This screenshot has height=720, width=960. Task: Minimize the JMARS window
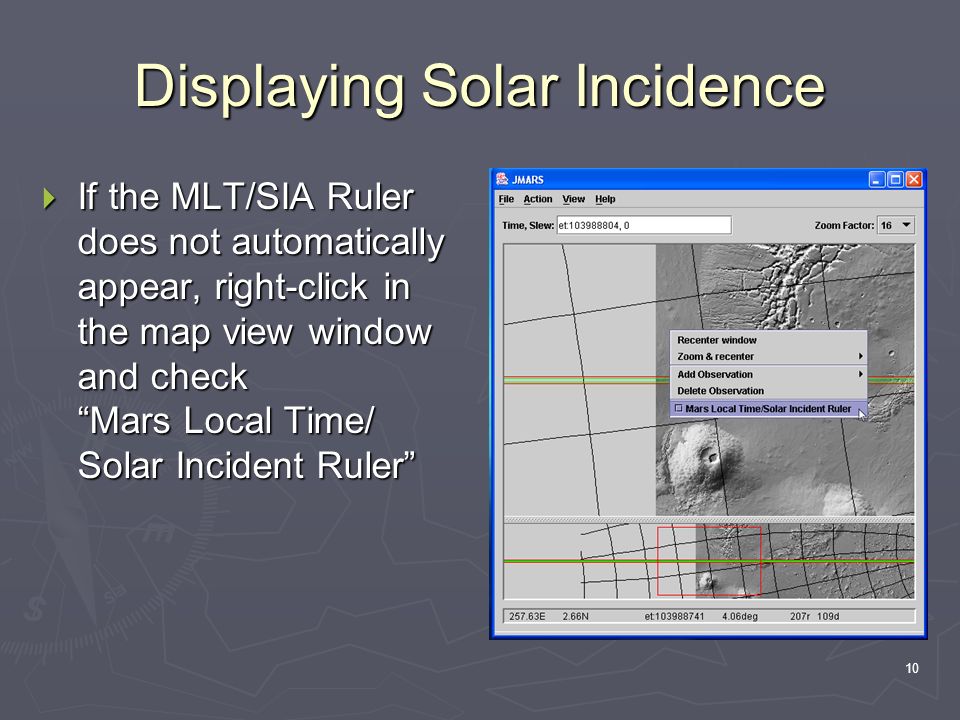pyautogui.click(x=877, y=179)
